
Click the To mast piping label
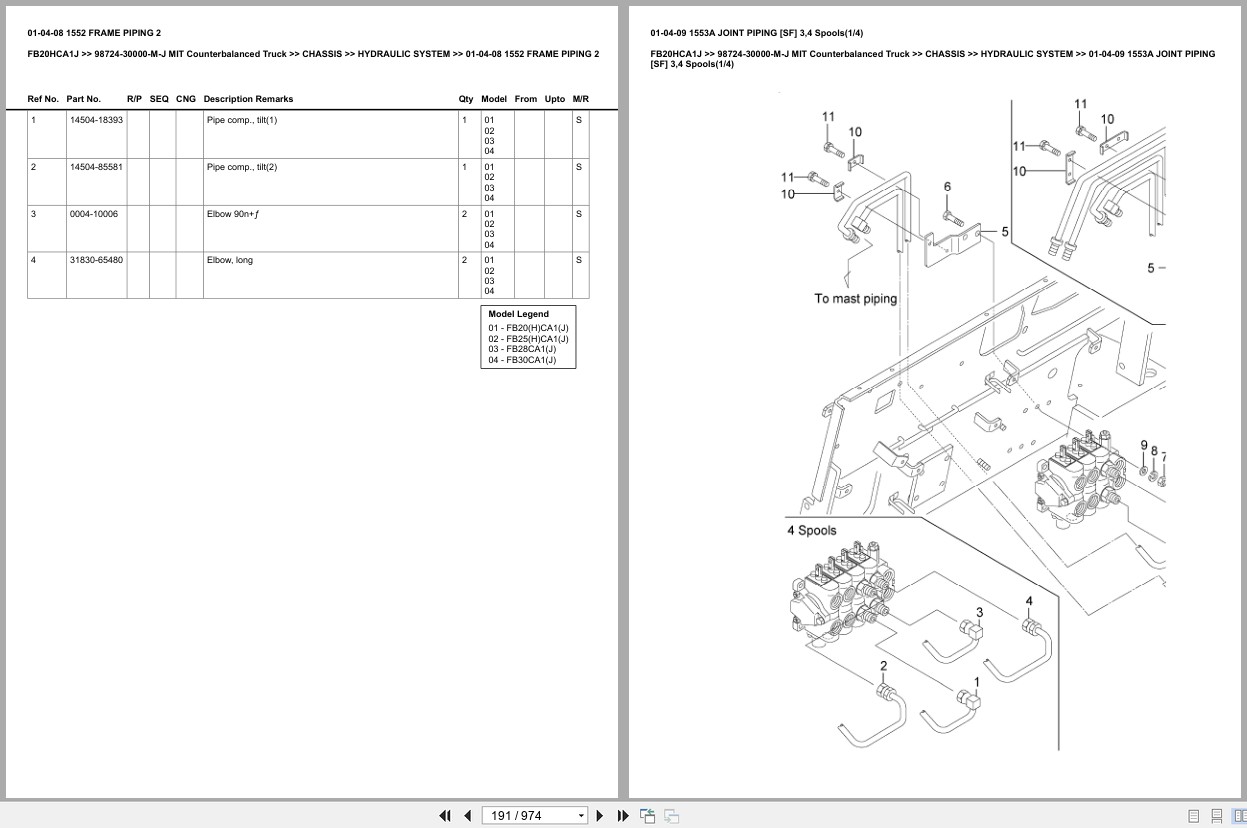tap(855, 298)
